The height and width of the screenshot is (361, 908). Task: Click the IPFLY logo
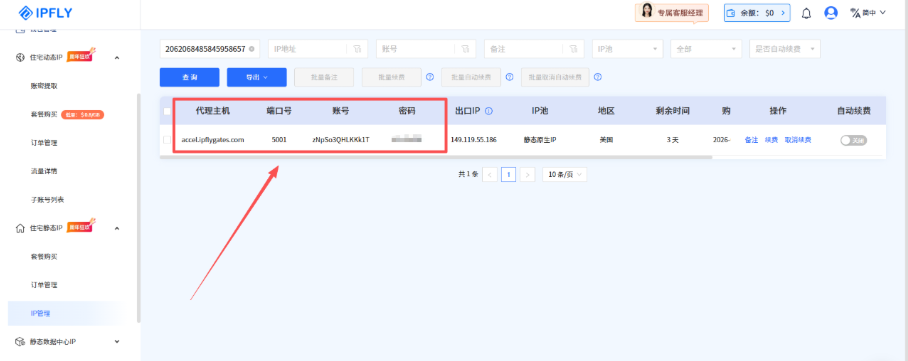pyautogui.click(x=45, y=13)
